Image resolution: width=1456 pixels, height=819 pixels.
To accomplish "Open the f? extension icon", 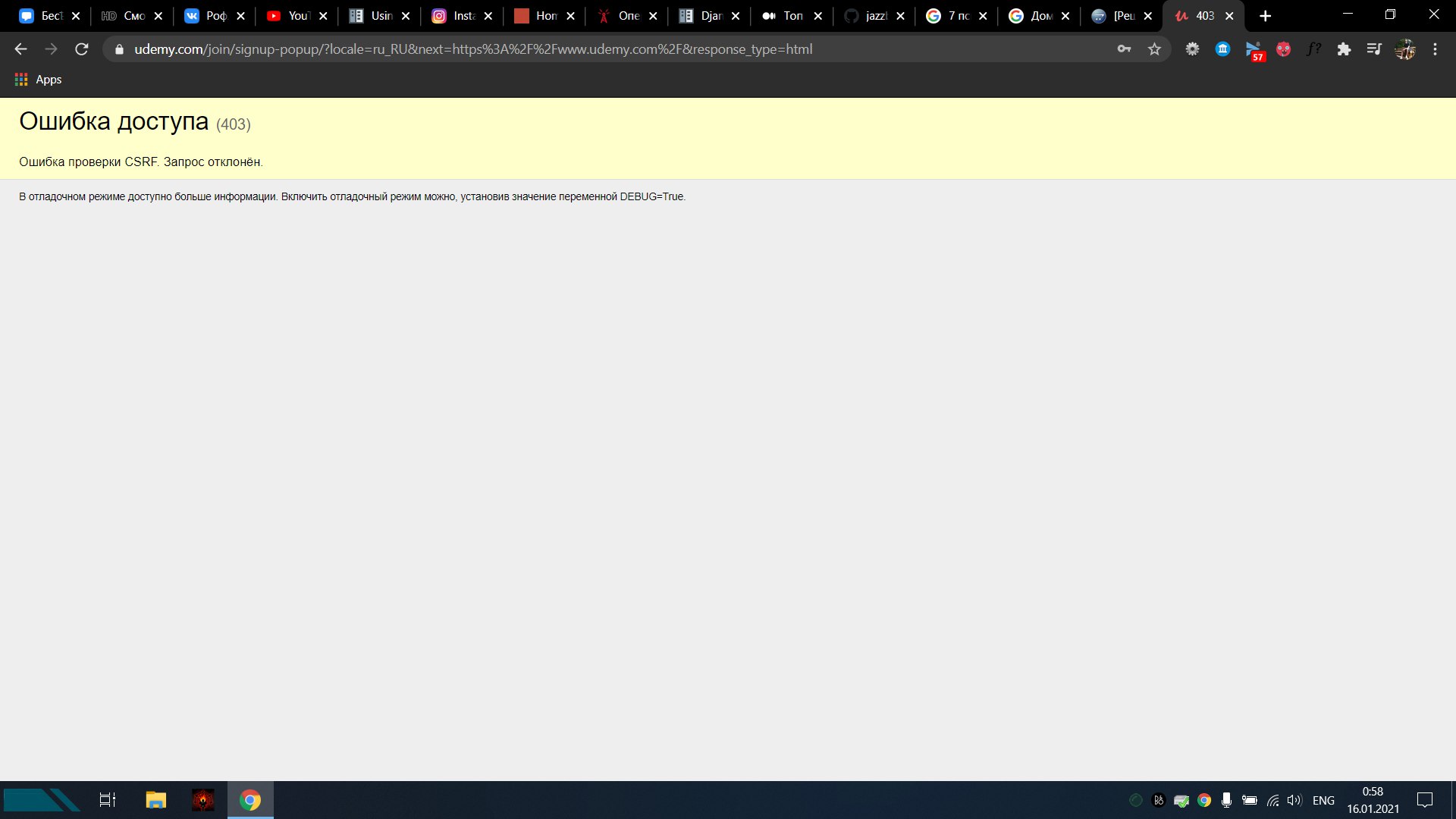I will coord(1313,49).
